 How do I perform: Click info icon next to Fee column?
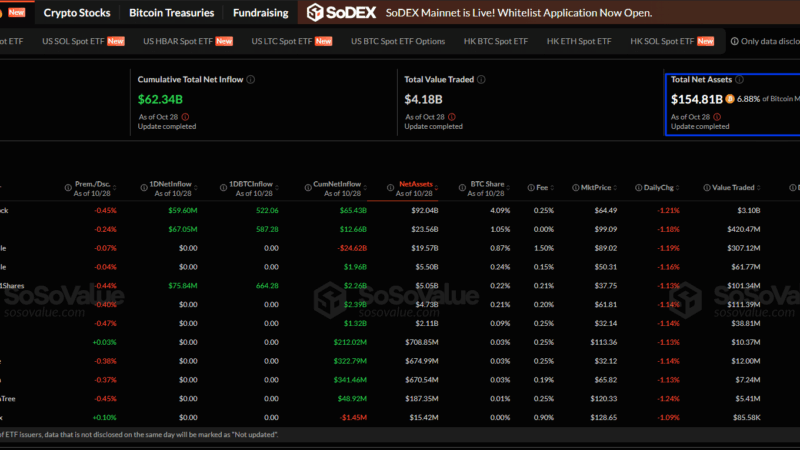[x=531, y=188]
